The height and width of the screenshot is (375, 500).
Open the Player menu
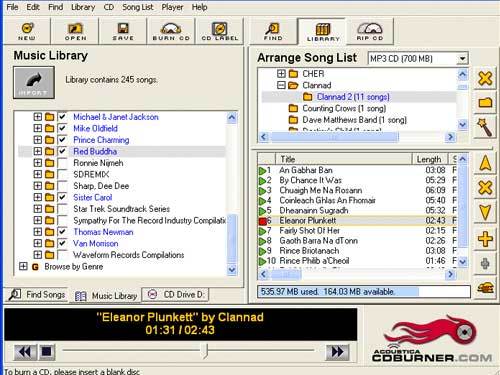click(x=172, y=7)
